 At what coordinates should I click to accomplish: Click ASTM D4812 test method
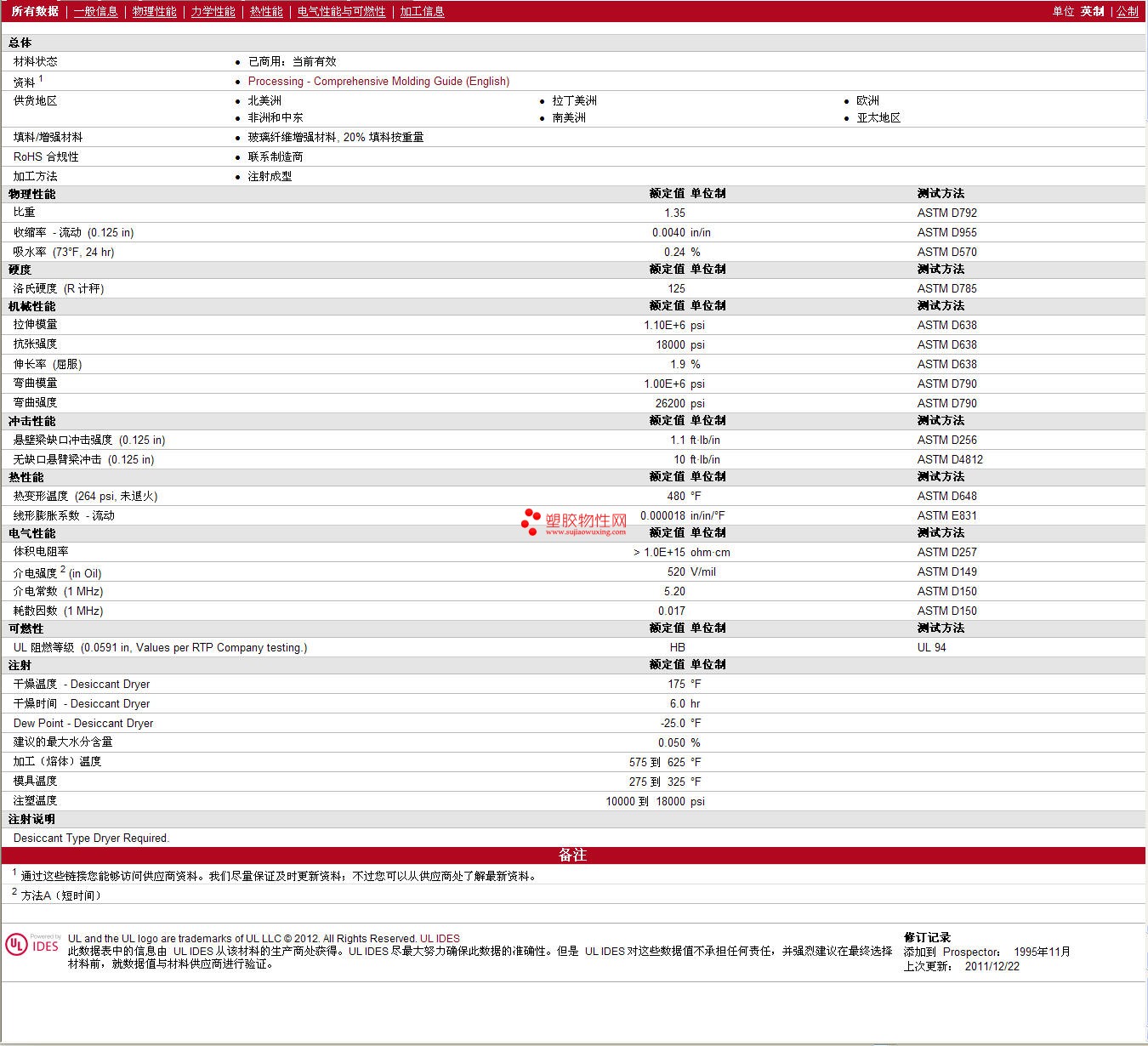[950, 459]
